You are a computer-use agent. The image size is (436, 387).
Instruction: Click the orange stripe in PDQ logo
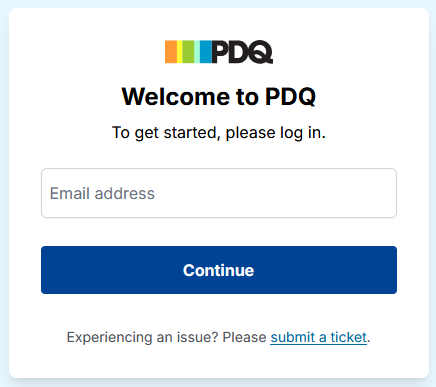pos(171,52)
